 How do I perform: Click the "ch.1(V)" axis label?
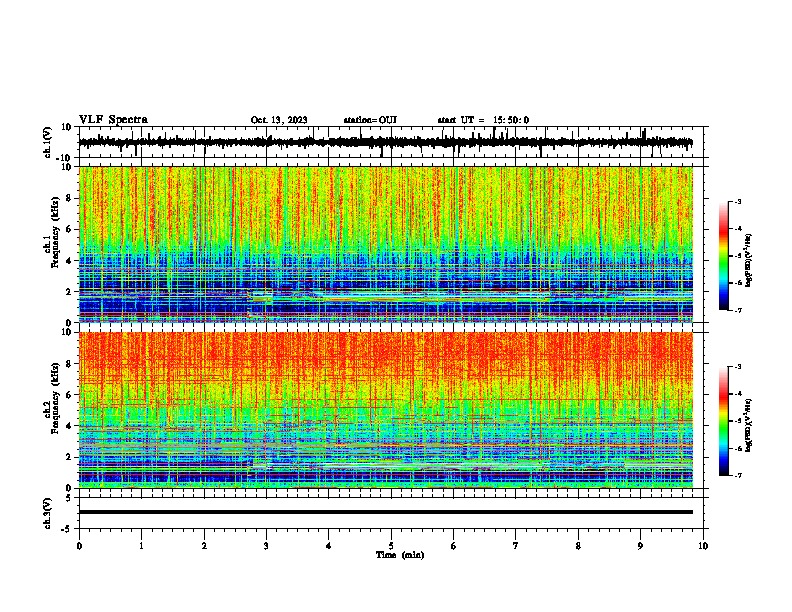47,142
